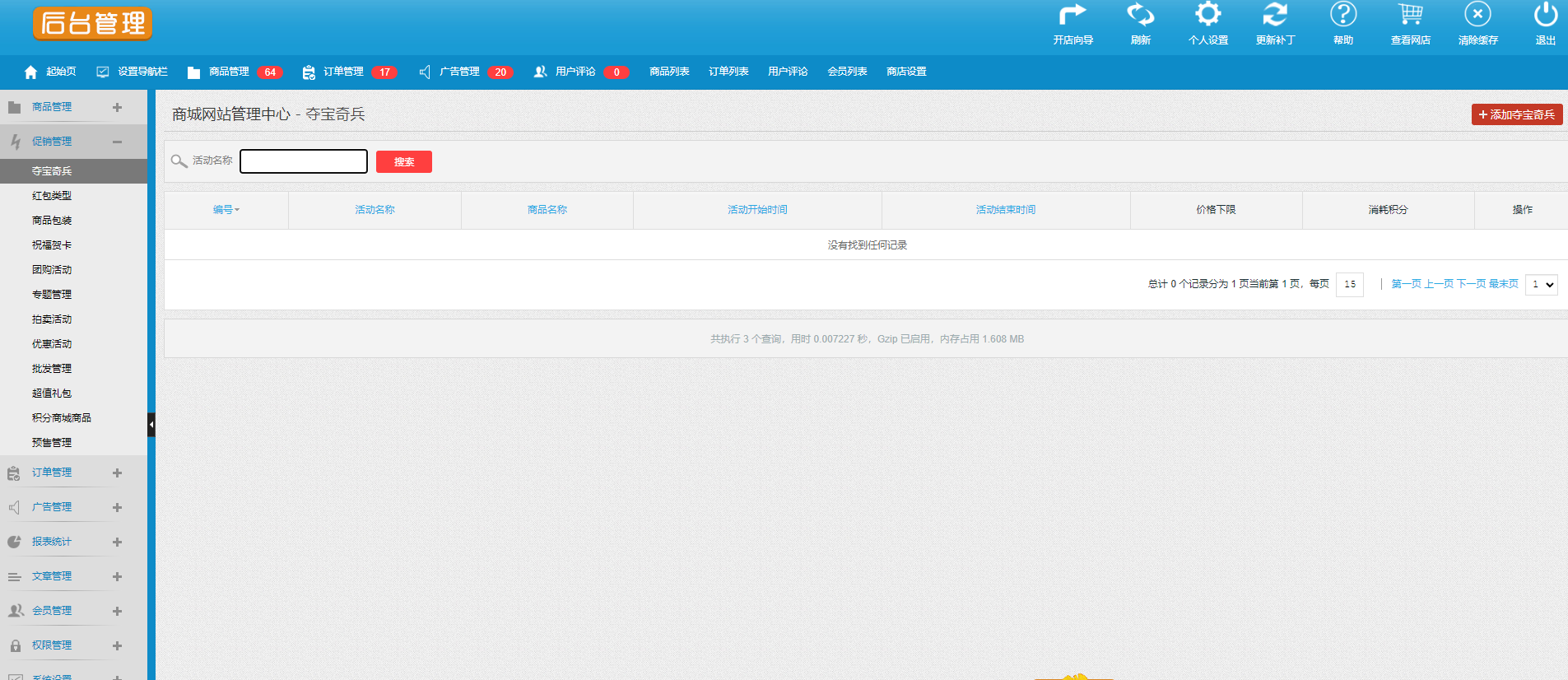
Task: Open the page number dropdown
Action: coord(1541,284)
